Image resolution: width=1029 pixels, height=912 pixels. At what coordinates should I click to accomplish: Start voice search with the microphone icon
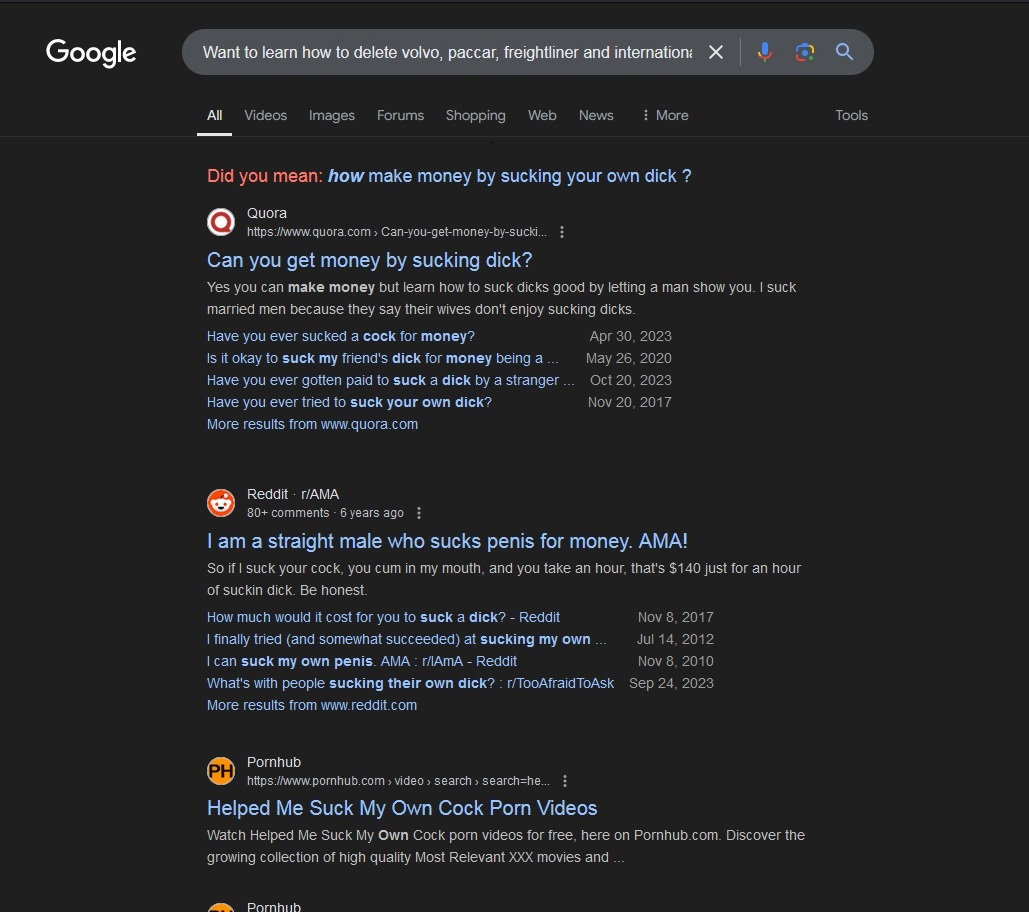tap(765, 52)
